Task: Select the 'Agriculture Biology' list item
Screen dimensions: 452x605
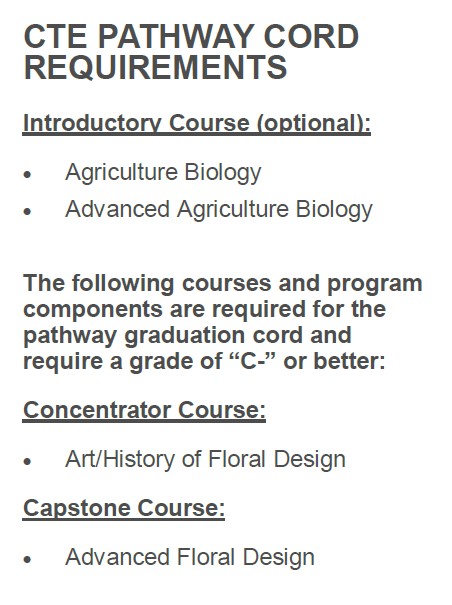Action: pos(163,172)
